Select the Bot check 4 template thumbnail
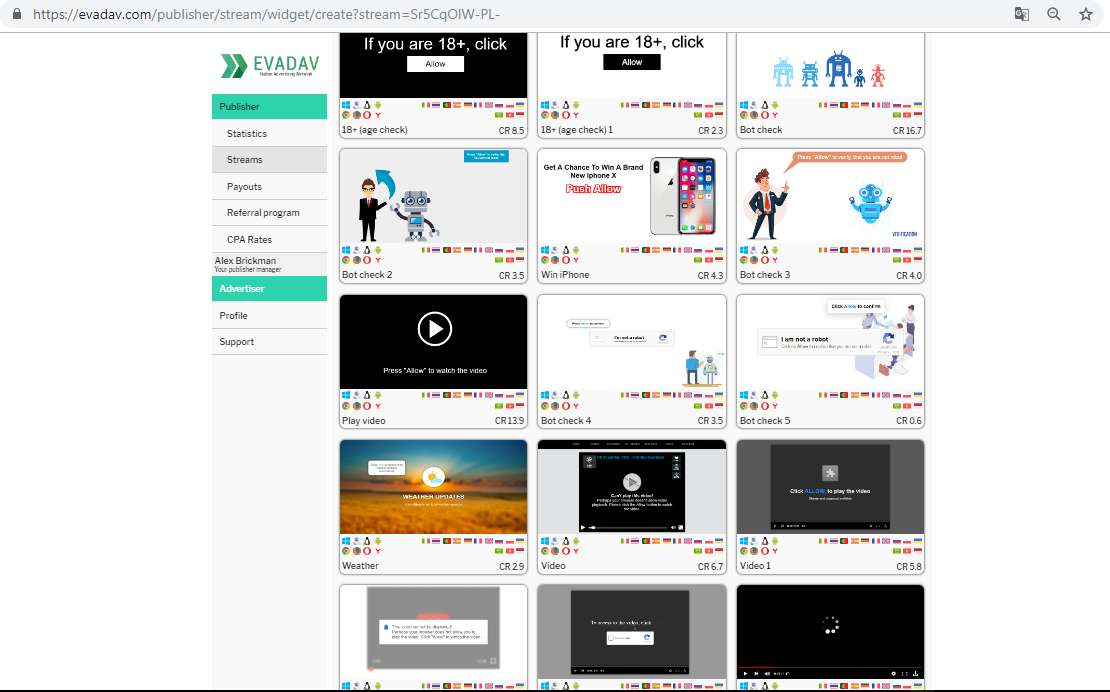1110x692 pixels. coord(631,342)
